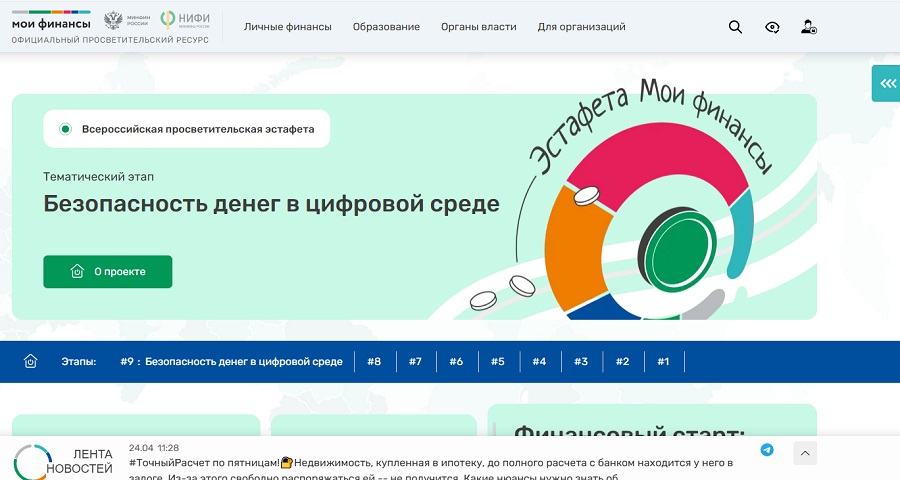900x480 pixels.
Task: Open the Образование menu
Action: pos(386,27)
